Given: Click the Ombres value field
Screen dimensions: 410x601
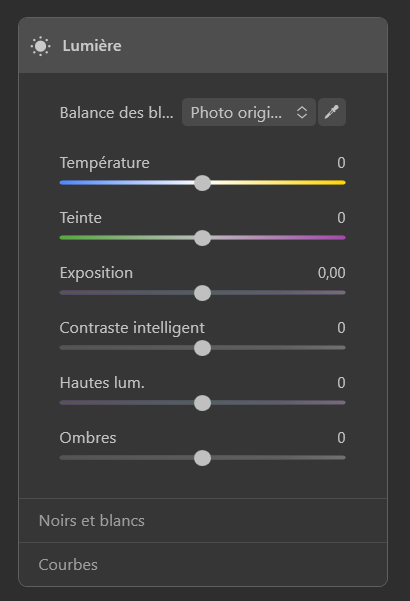Looking at the screenshot, I should [x=341, y=438].
